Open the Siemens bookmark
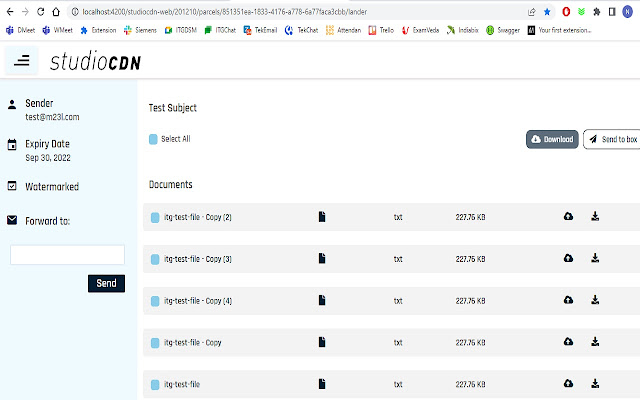640x400 pixels. point(140,30)
